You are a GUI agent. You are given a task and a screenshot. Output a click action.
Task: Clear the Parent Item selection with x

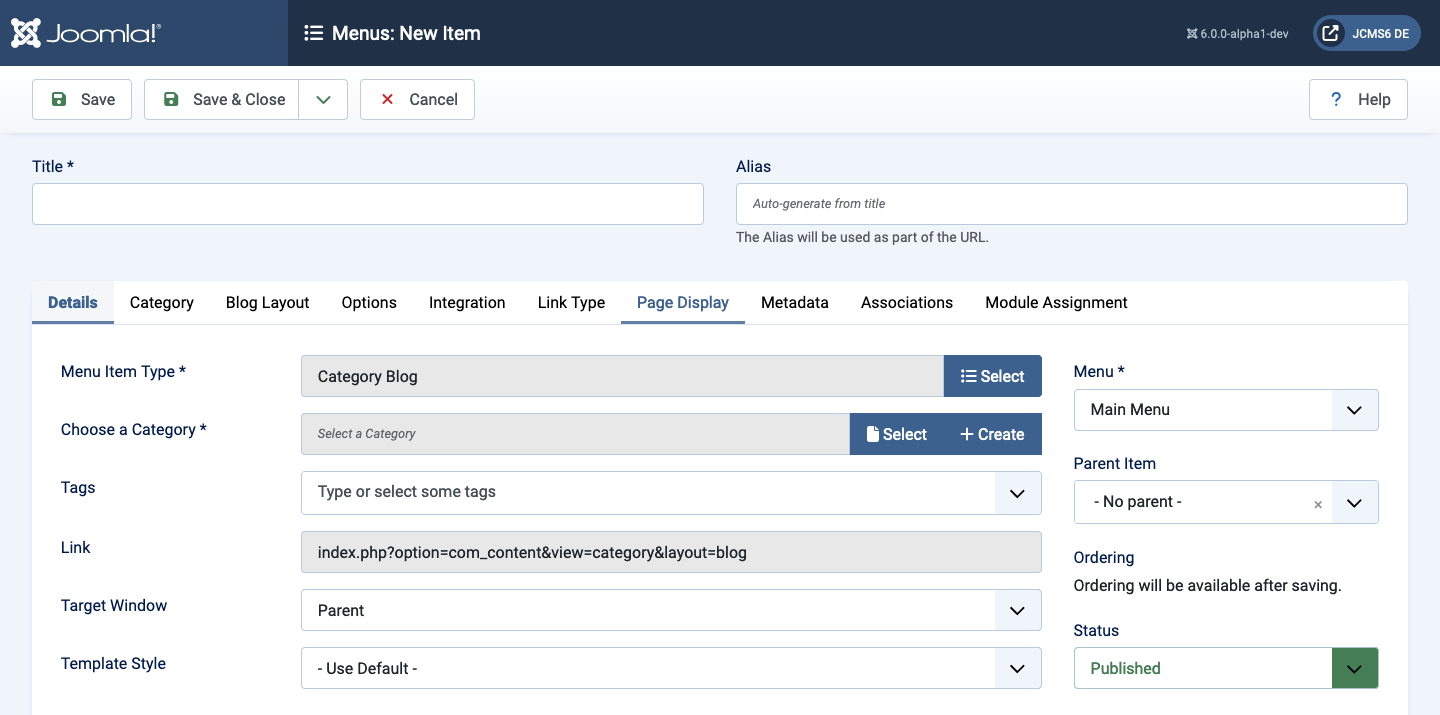coord(1318,504)
